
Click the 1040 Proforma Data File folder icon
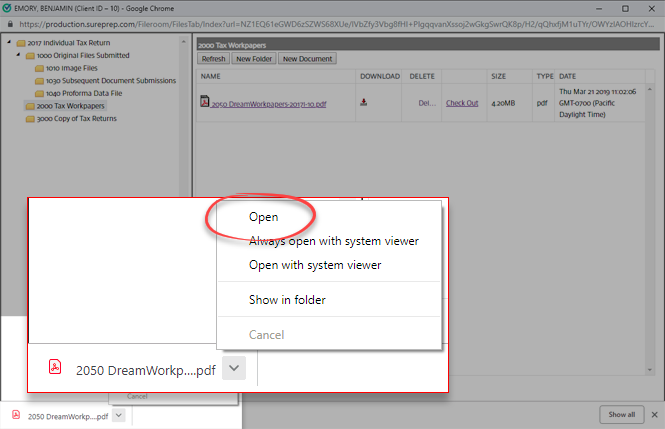(39, 93)
